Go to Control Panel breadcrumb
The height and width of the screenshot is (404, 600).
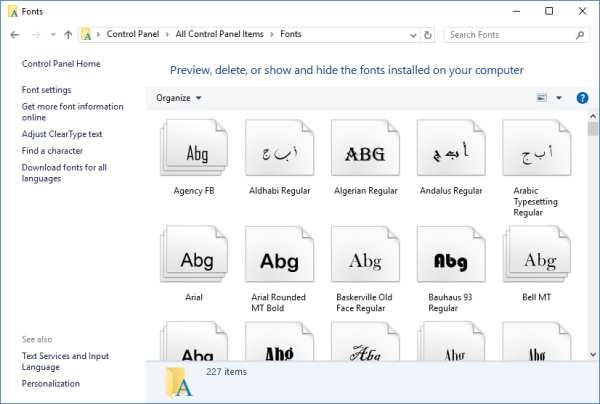click(133, 34)
